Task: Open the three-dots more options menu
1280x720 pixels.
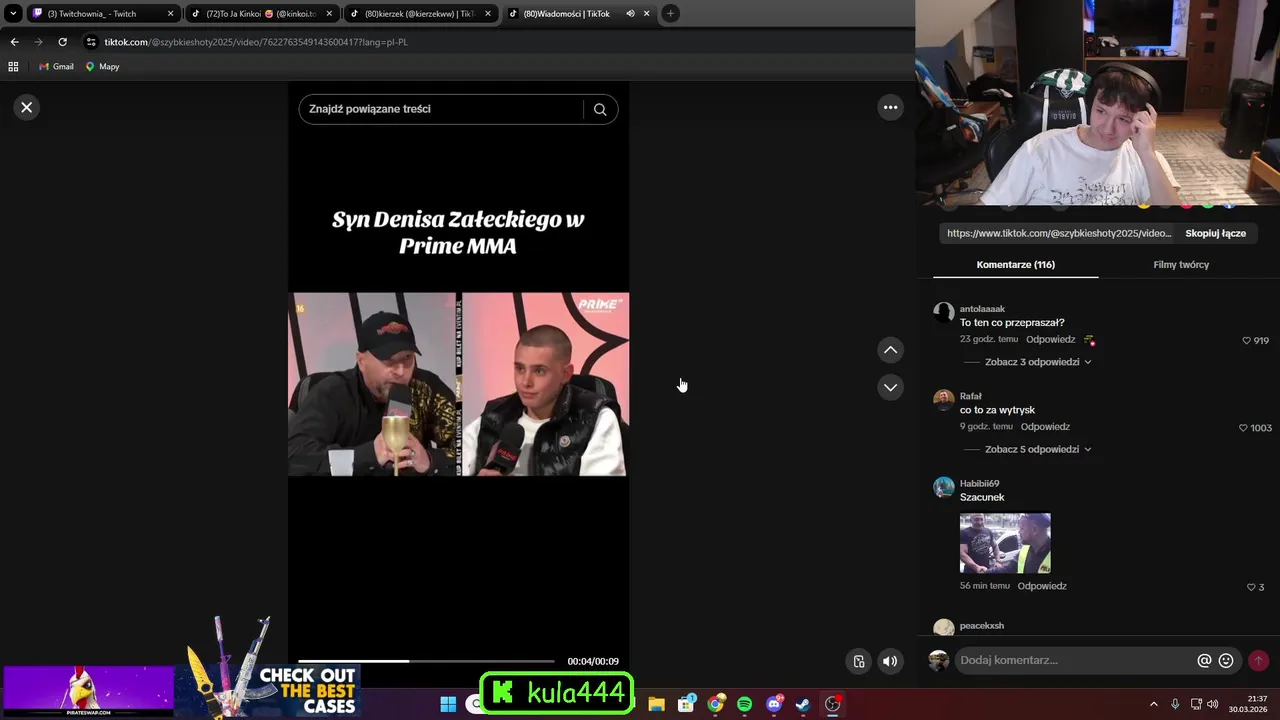Action: pyautogui.click(x=890, y=107)
